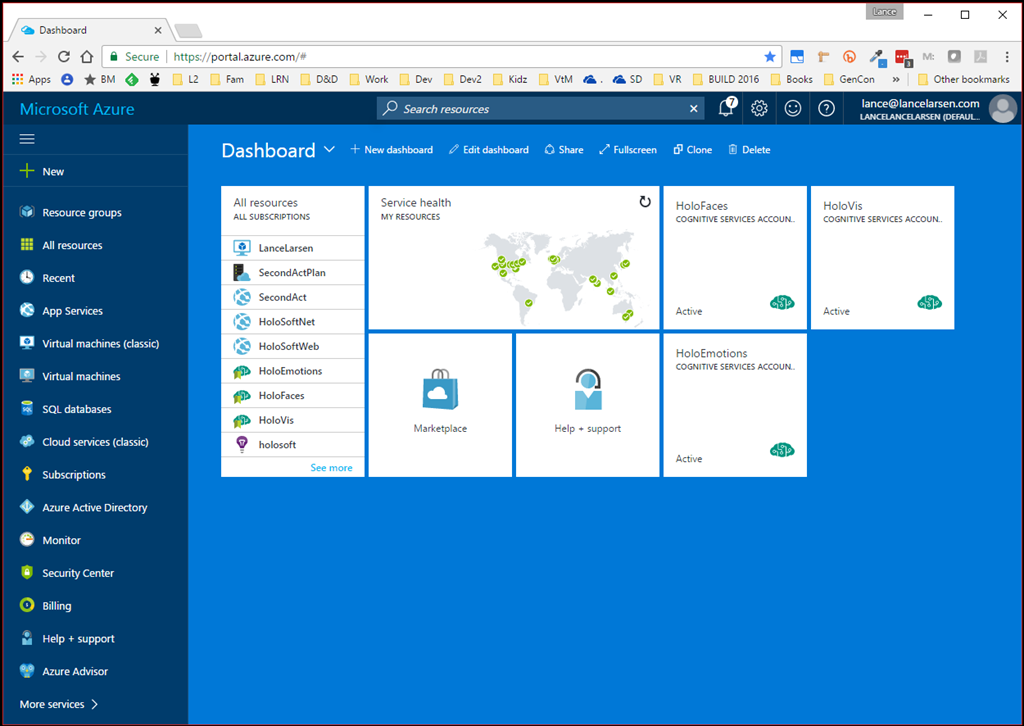Open Azure Advisor in sidebar
1024x726 pixels.
pos(74,671)
